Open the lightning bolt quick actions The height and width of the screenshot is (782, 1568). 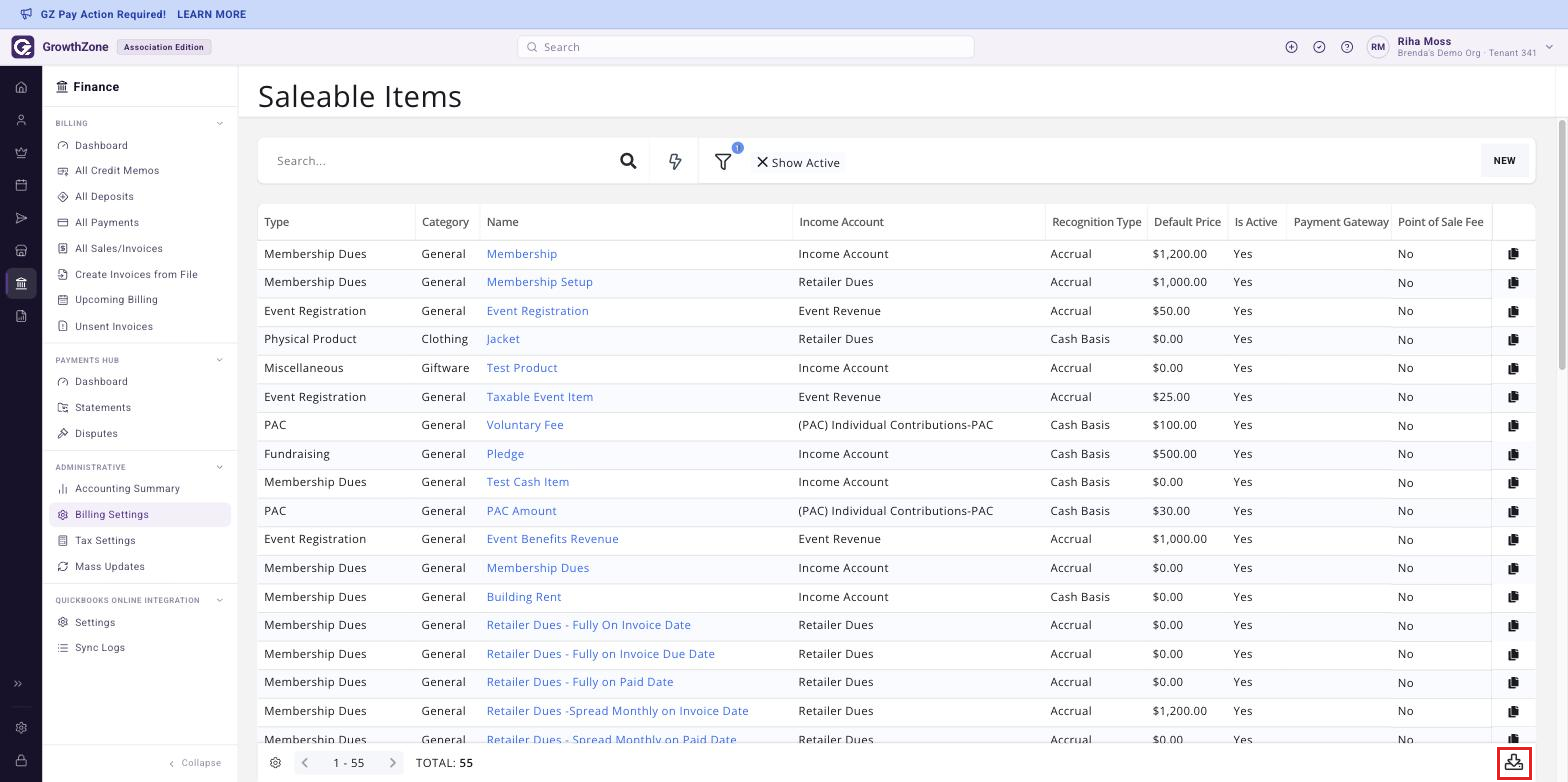675,161
